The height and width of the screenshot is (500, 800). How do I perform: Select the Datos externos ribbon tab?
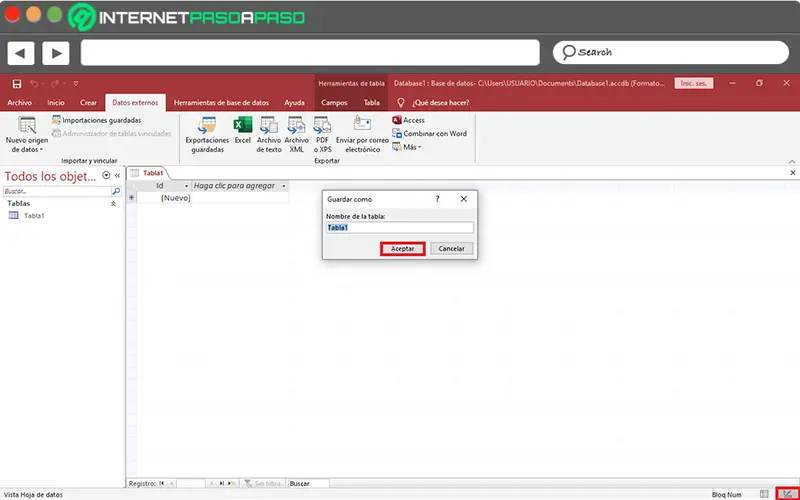point(135,103)
